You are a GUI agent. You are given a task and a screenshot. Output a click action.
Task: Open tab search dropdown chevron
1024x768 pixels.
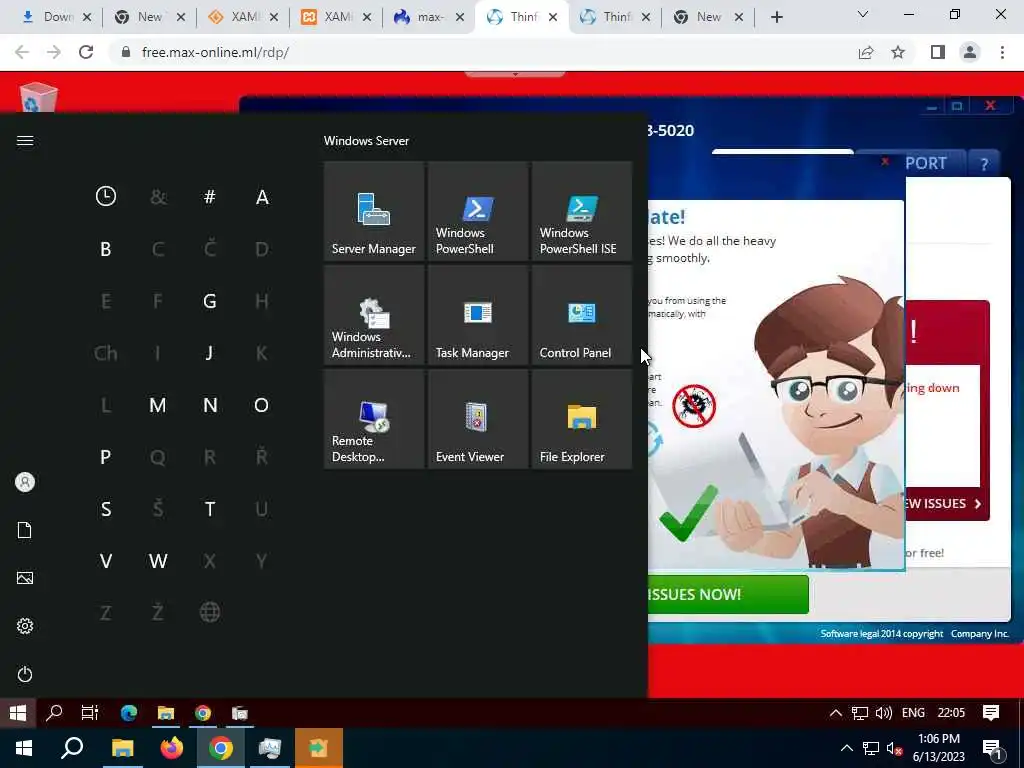click(x=862, y=14)
